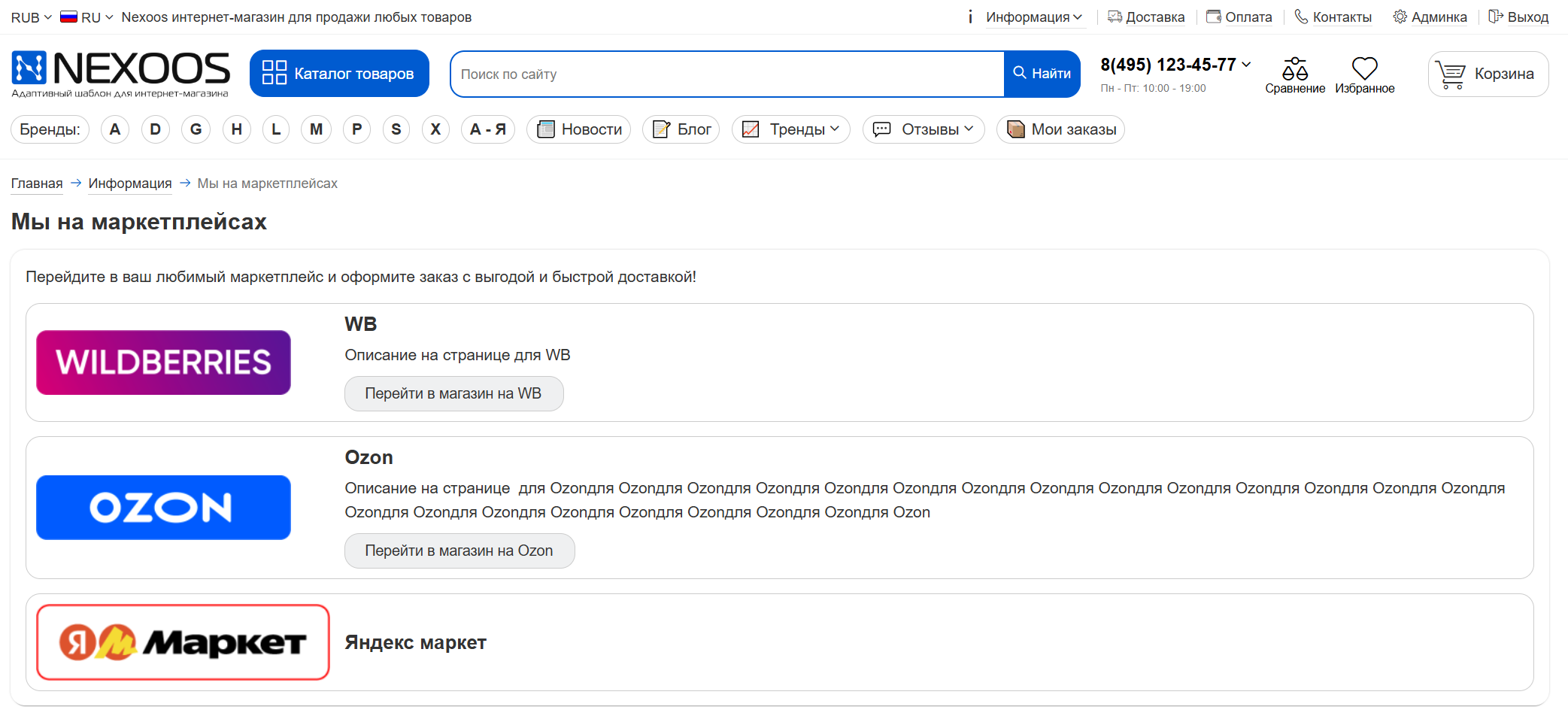Expand the RUB currency selector
This screenshot has height=728, width=1568.
coord(32,17)
